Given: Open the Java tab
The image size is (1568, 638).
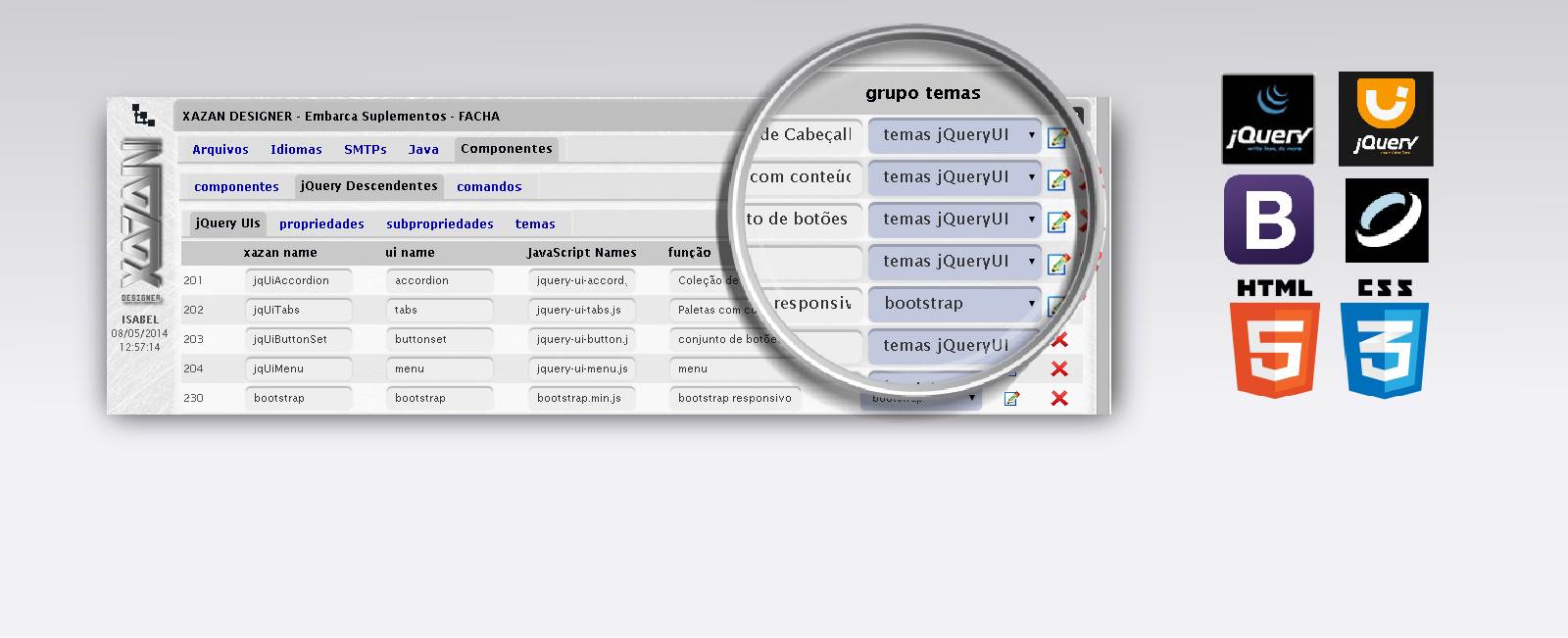Looking at the screenshot, I should [423, 150].
